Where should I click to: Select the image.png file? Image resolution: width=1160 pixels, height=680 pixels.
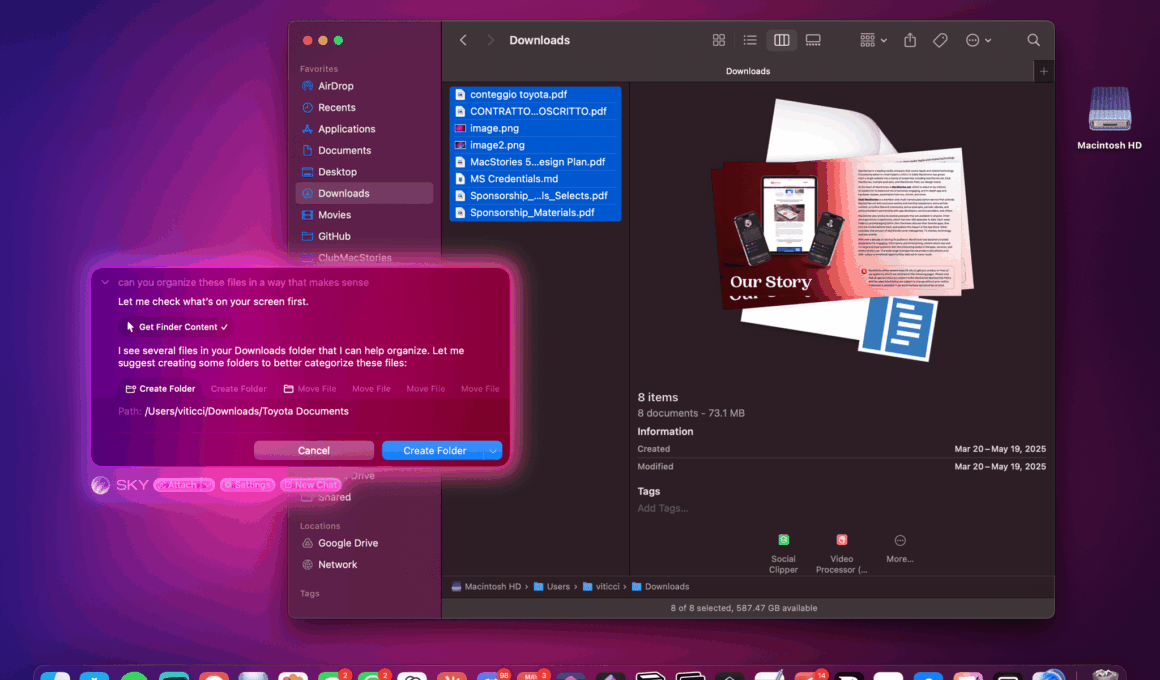(535, 128)
